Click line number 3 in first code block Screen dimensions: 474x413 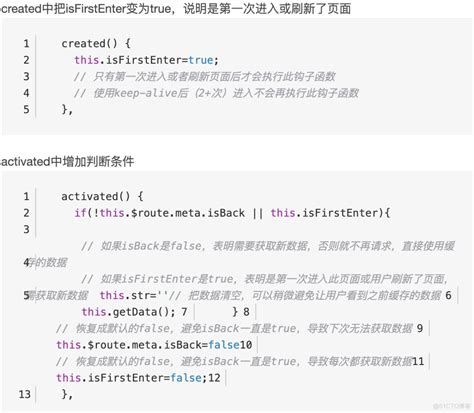point(26,76)
